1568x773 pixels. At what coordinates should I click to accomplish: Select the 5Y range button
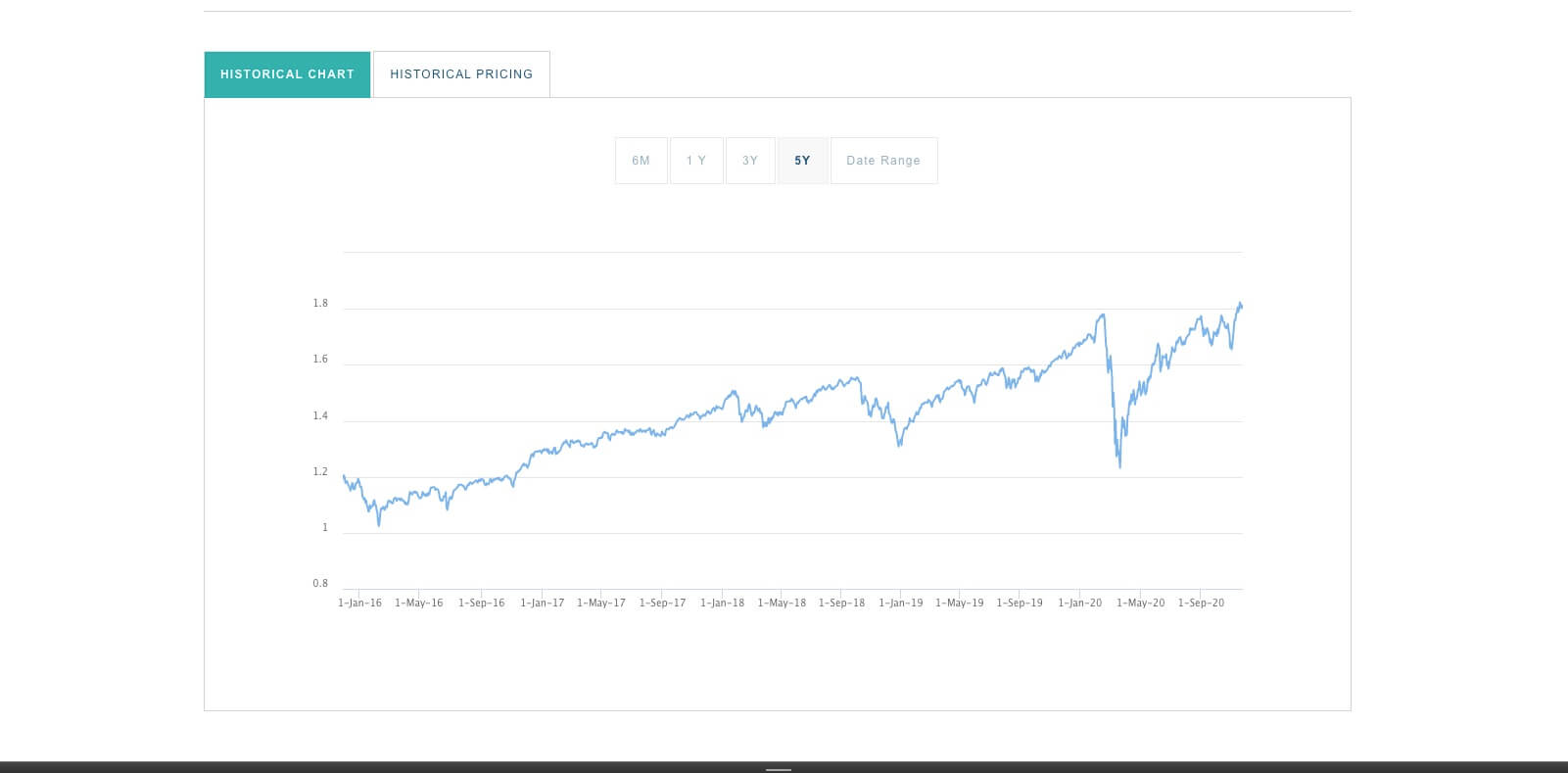pos(803,161)
